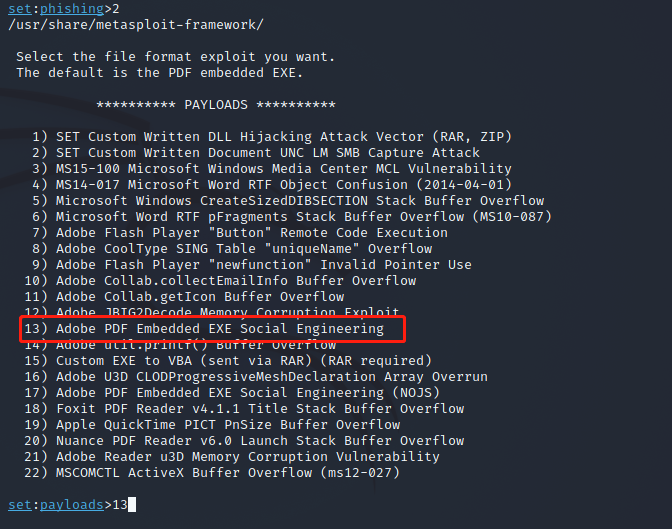Click the set:payloads input prompt

tap(60, 504)
